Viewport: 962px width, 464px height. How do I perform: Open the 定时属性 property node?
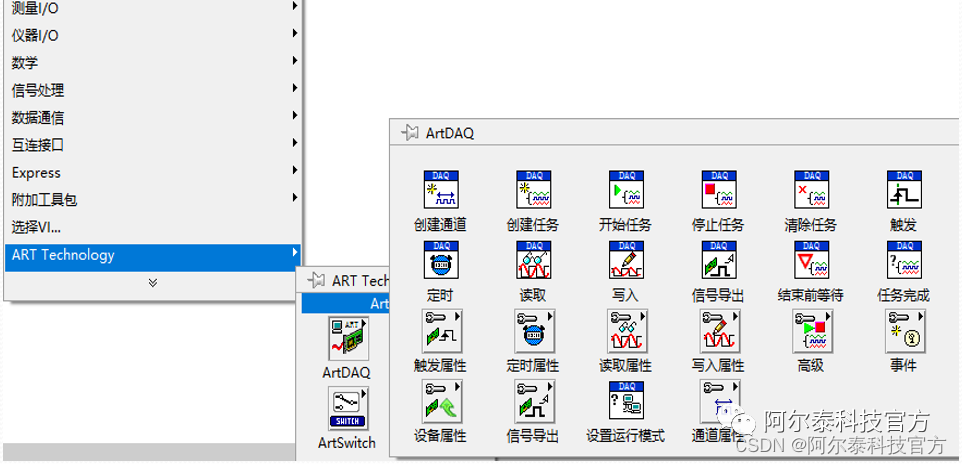(534, 330)
